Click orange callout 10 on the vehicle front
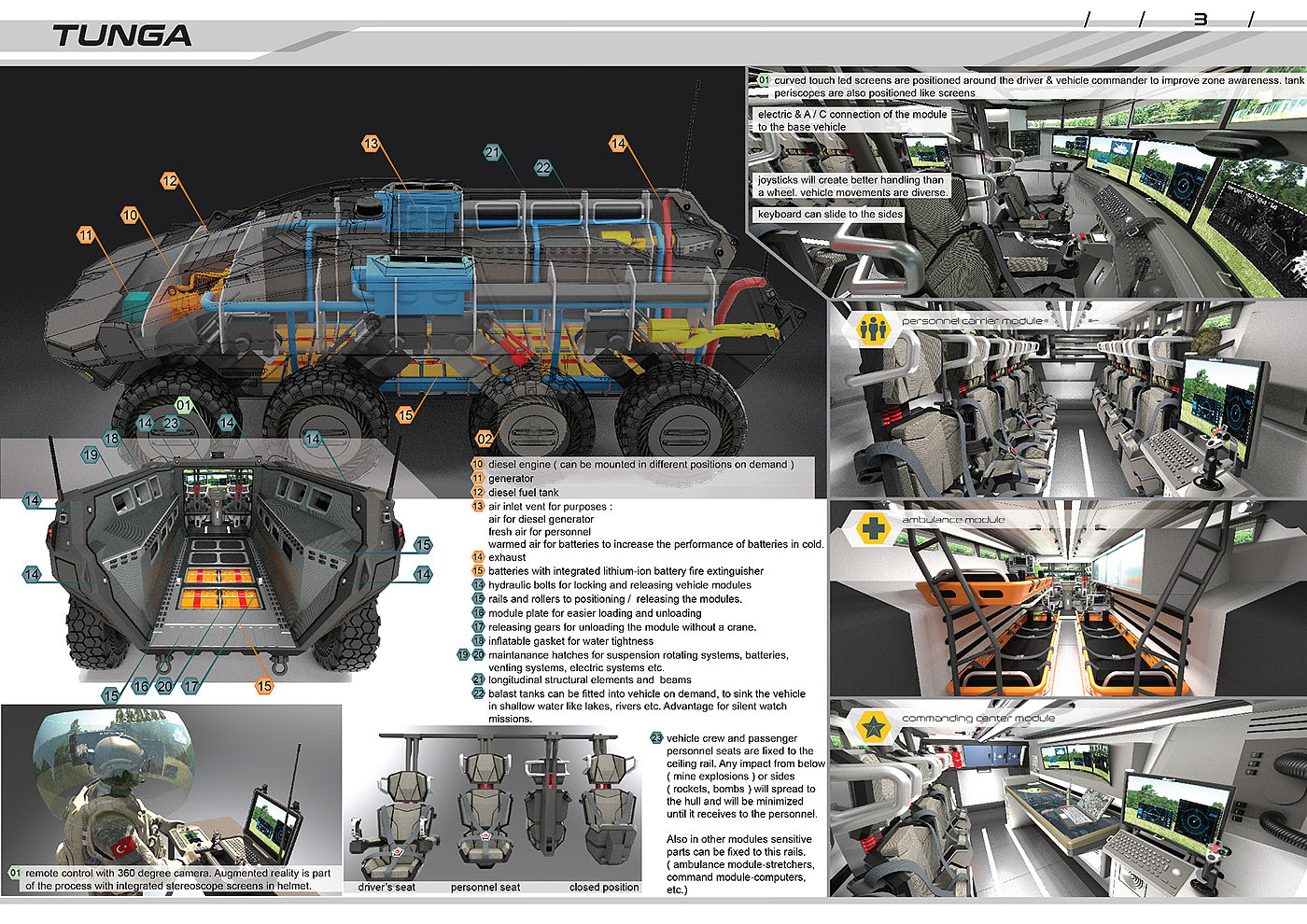Screen dimensions: 1307x924 (130, 216)
